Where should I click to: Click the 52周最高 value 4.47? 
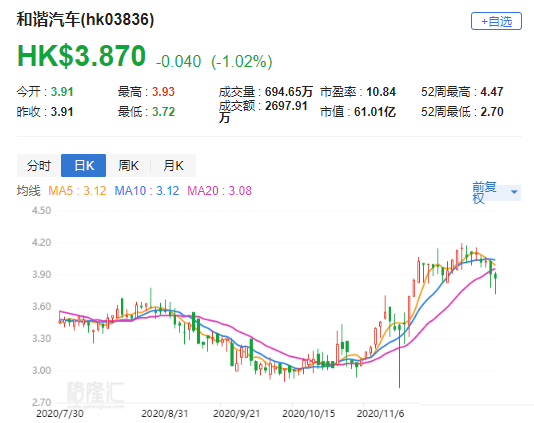492,92
